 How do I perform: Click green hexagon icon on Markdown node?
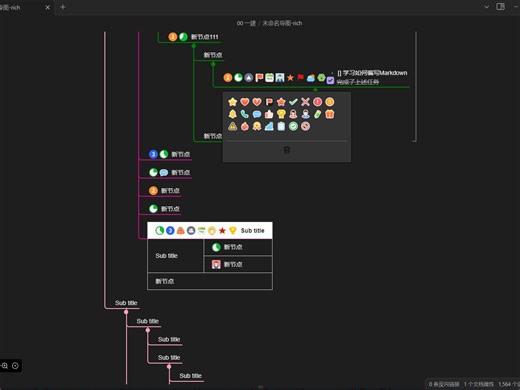tap(321, 78)
